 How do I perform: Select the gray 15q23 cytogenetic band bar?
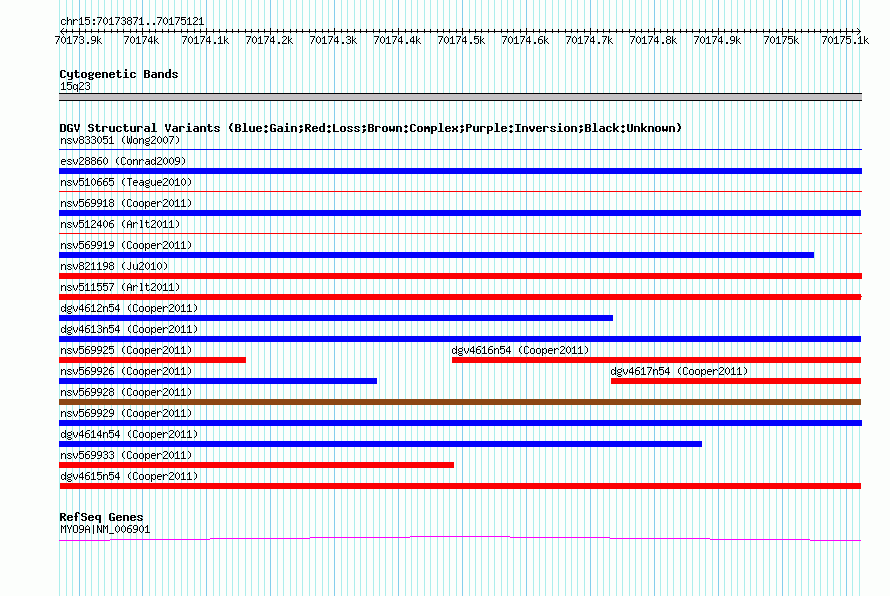pos(460,97)
